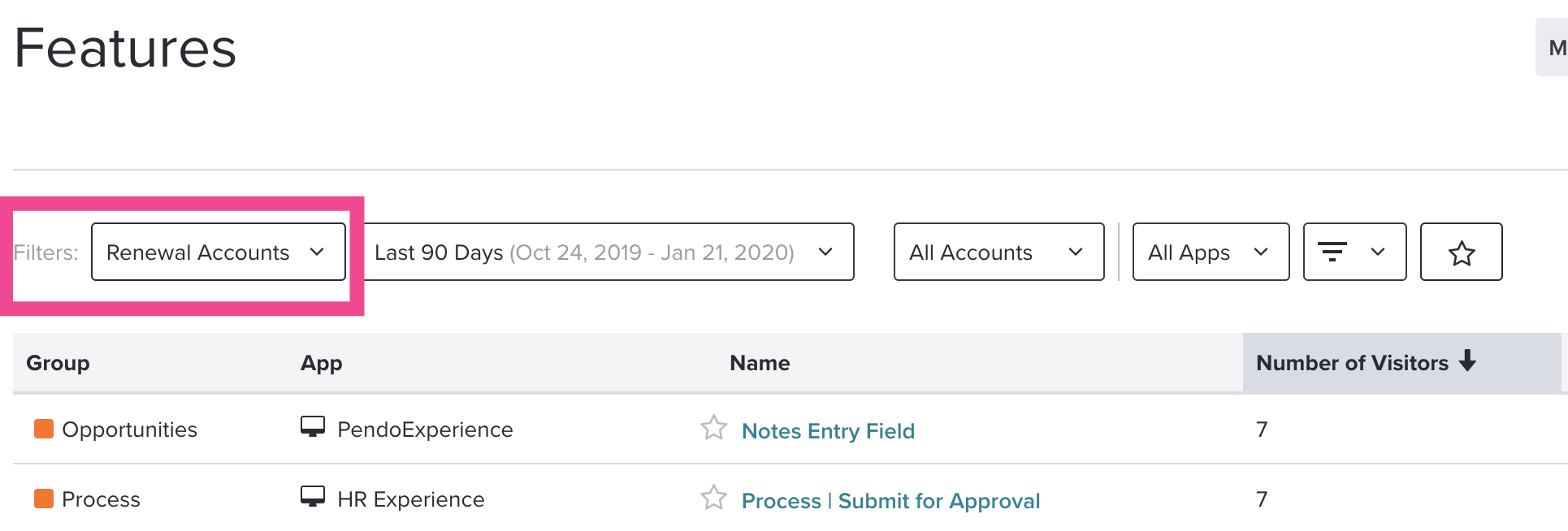Screen dimensions: 1568x531
Task: Open the Notes Entry Field feature link
Action: 828,431
